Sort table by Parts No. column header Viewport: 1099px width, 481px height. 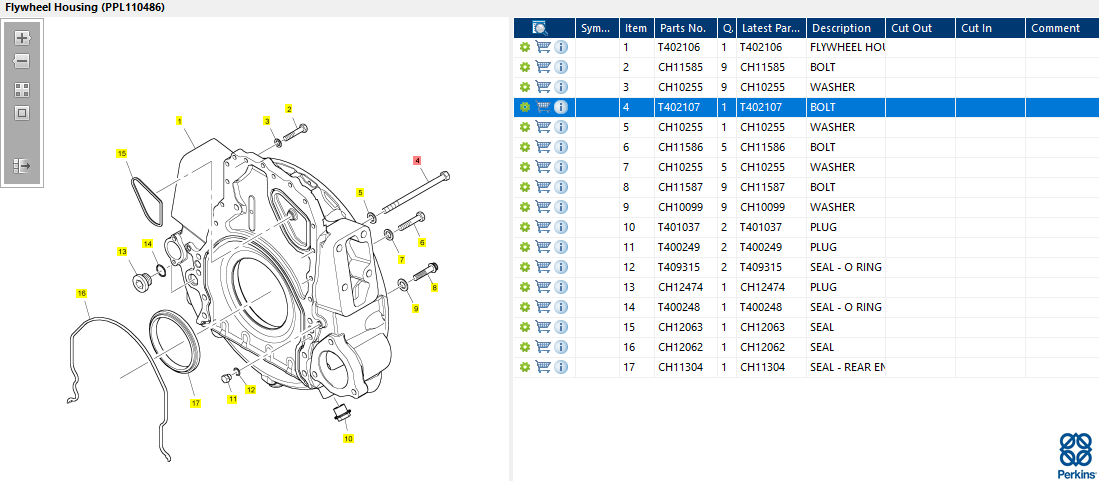[x=682, y=28]
